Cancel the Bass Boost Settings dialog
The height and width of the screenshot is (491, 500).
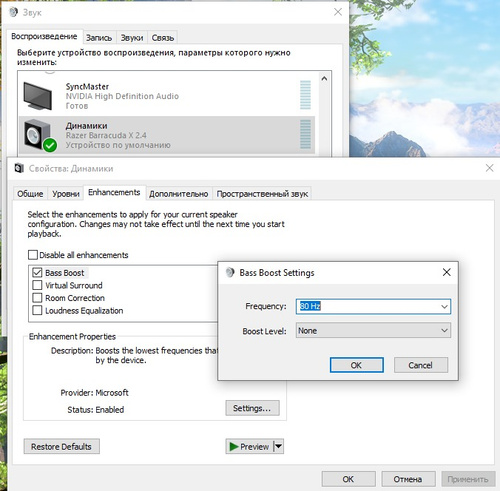tap(421, 365)
